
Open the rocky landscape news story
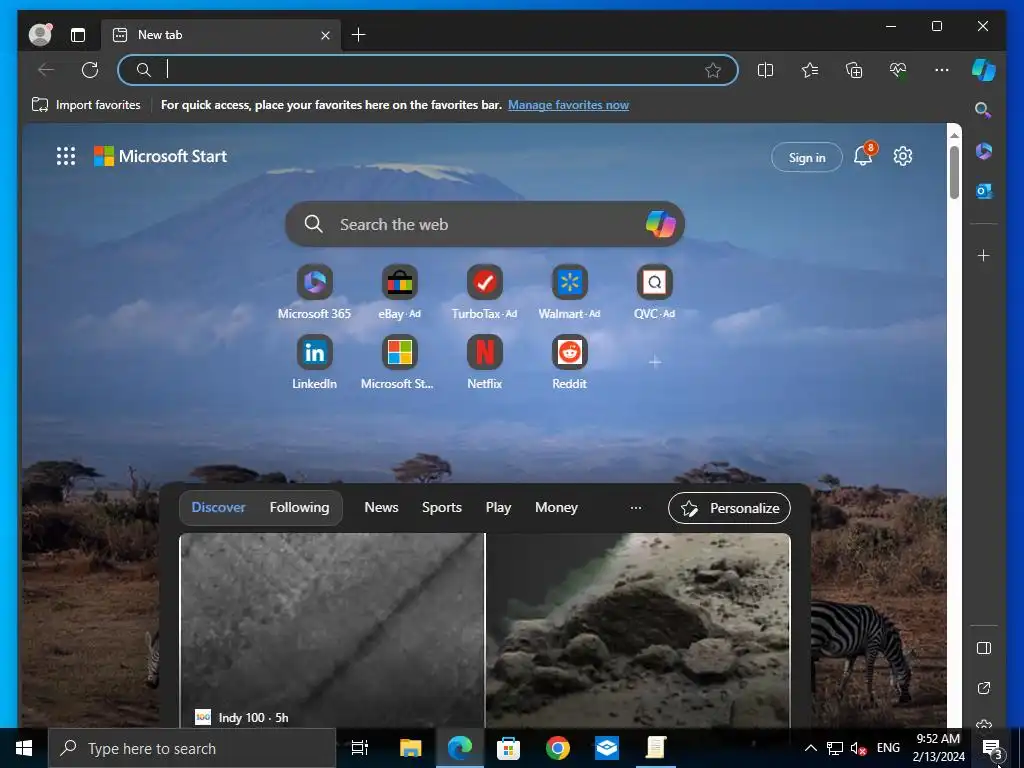pos(638,630)
